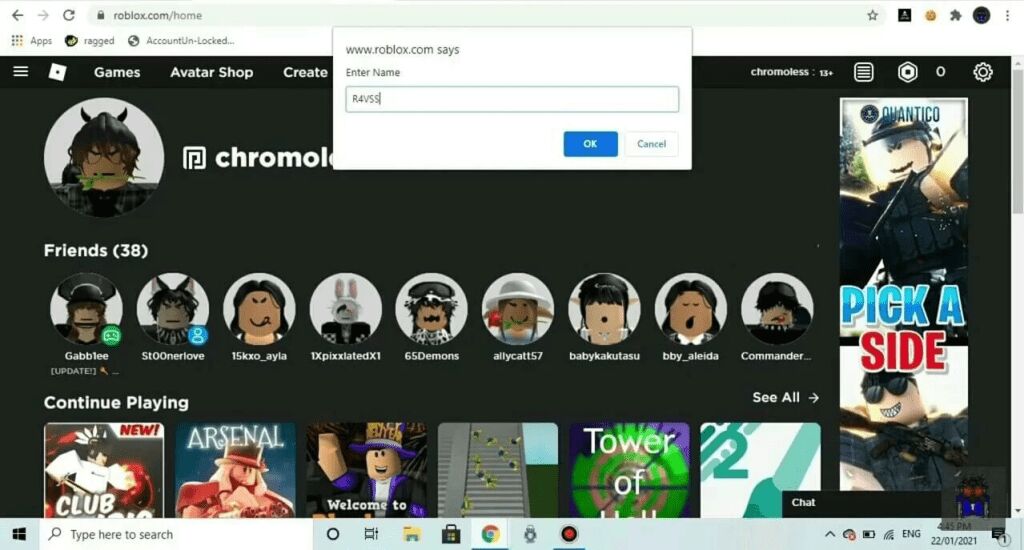This screenshot has width=1024, height=550.
Task: Click the battery icon in the tray
Action: pos(869,534)
